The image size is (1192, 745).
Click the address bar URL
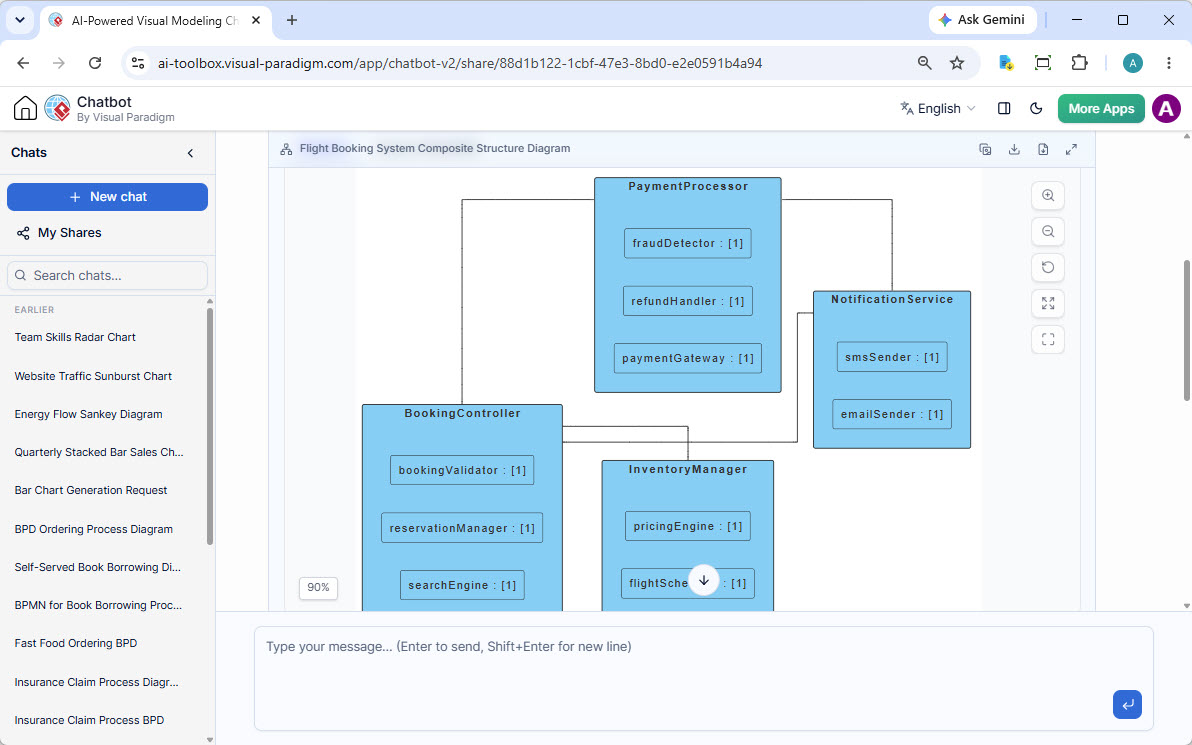click(460, 63)
